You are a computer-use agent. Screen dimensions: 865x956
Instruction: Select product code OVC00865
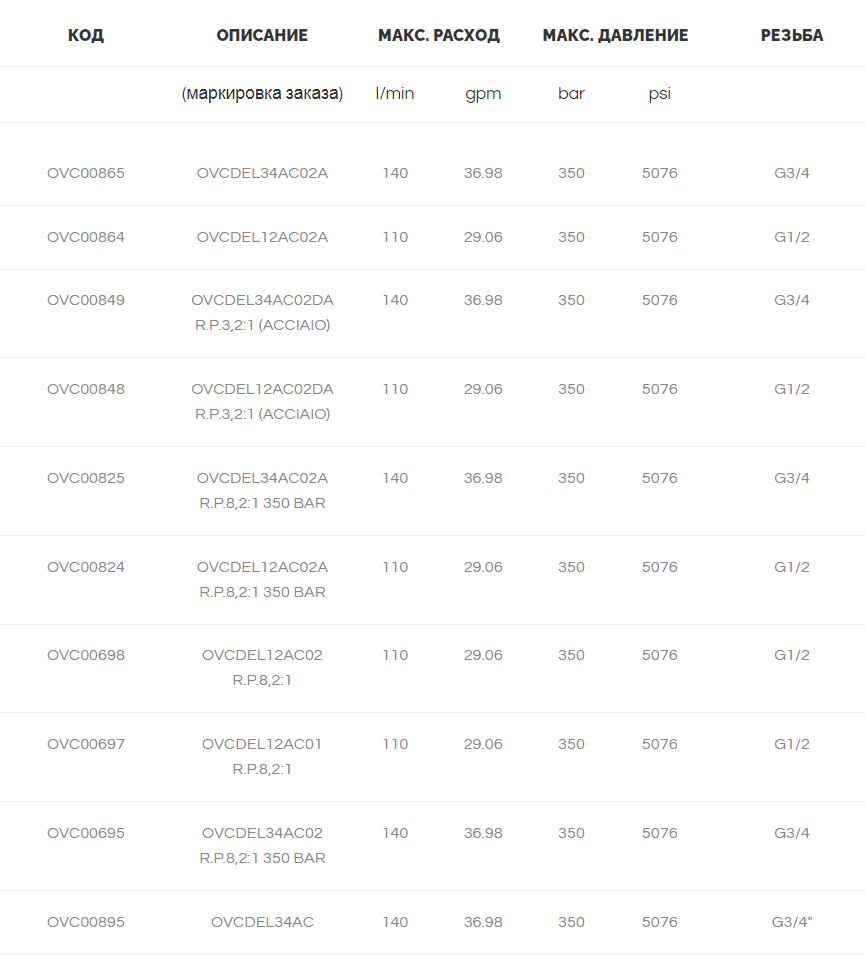86,173
